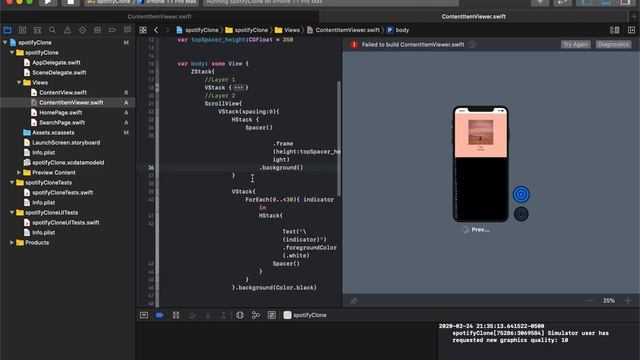Show build failure info circle icon

[x=472, y=44]
